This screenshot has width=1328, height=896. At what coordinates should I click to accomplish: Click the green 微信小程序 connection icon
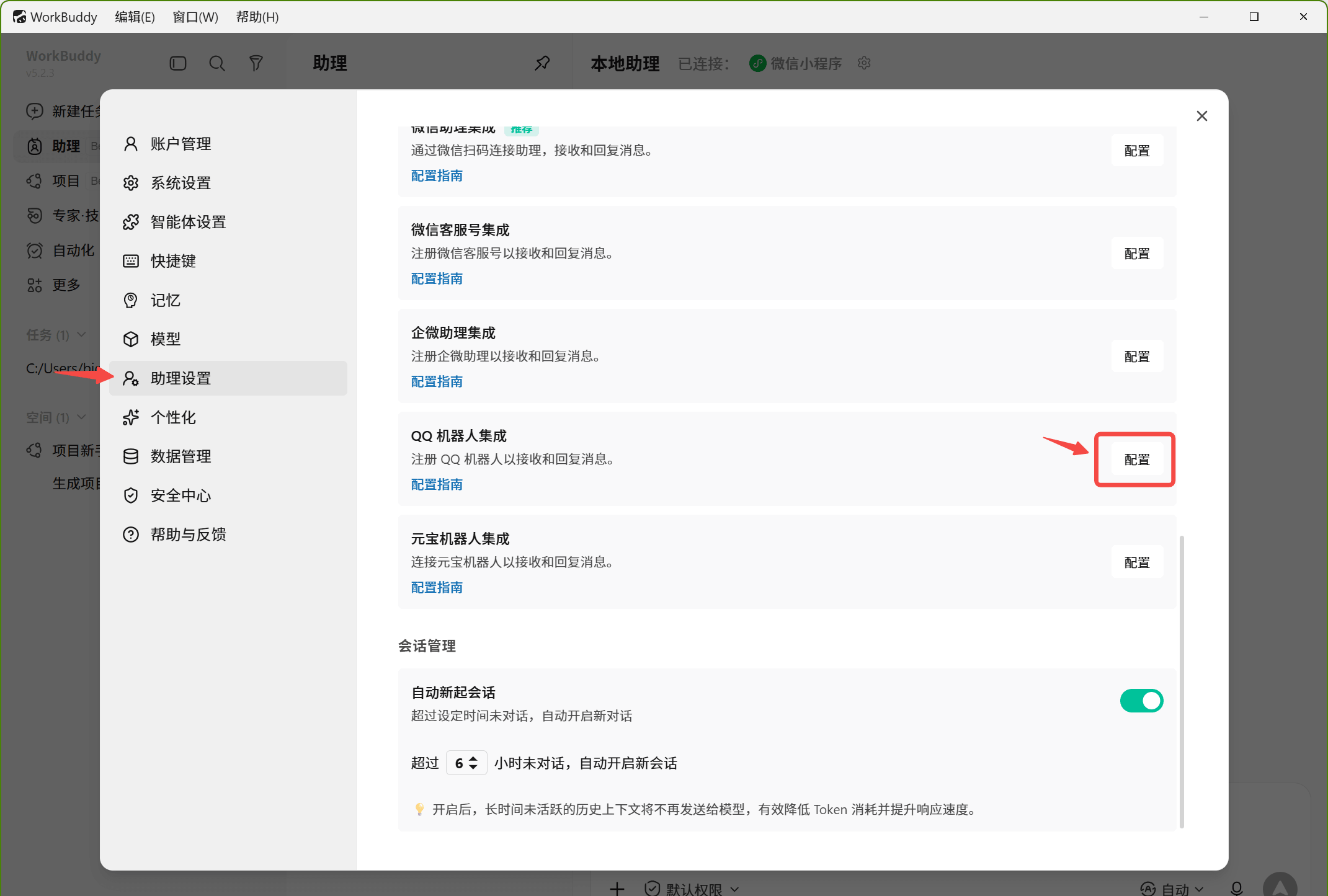point(757,63)
